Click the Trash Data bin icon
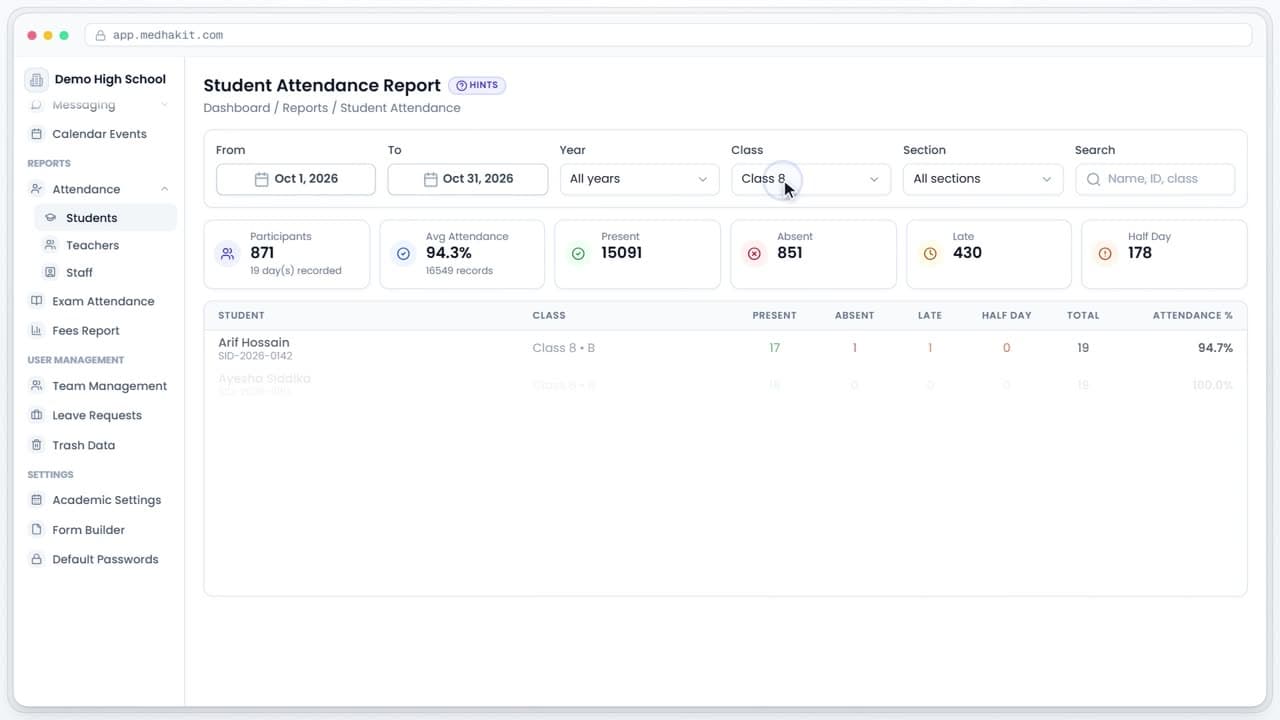The height and width of the screenshot is (720, 1280). pyautogui.click(x=37, y=445)
